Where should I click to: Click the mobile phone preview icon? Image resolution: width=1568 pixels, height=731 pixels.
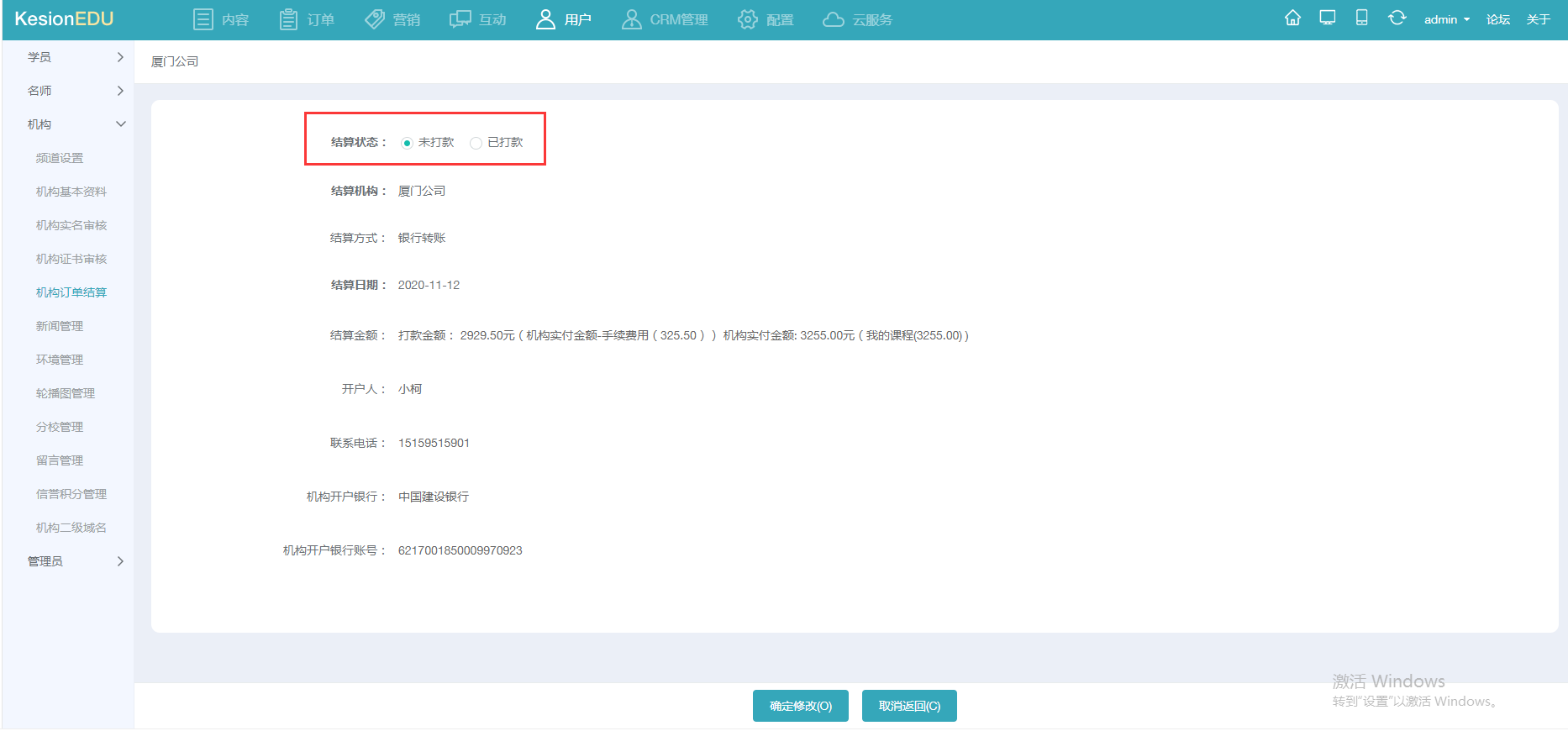[1362, 18]
